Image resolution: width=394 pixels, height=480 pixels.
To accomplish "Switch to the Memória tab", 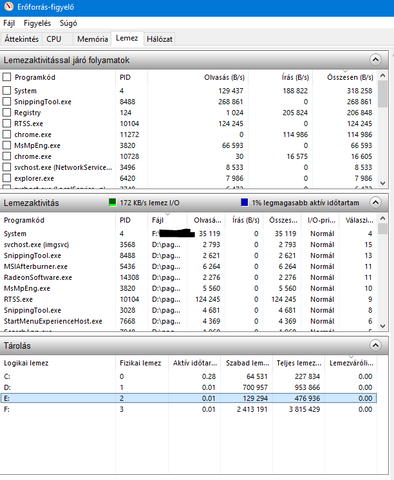I will tap(92, 39).
